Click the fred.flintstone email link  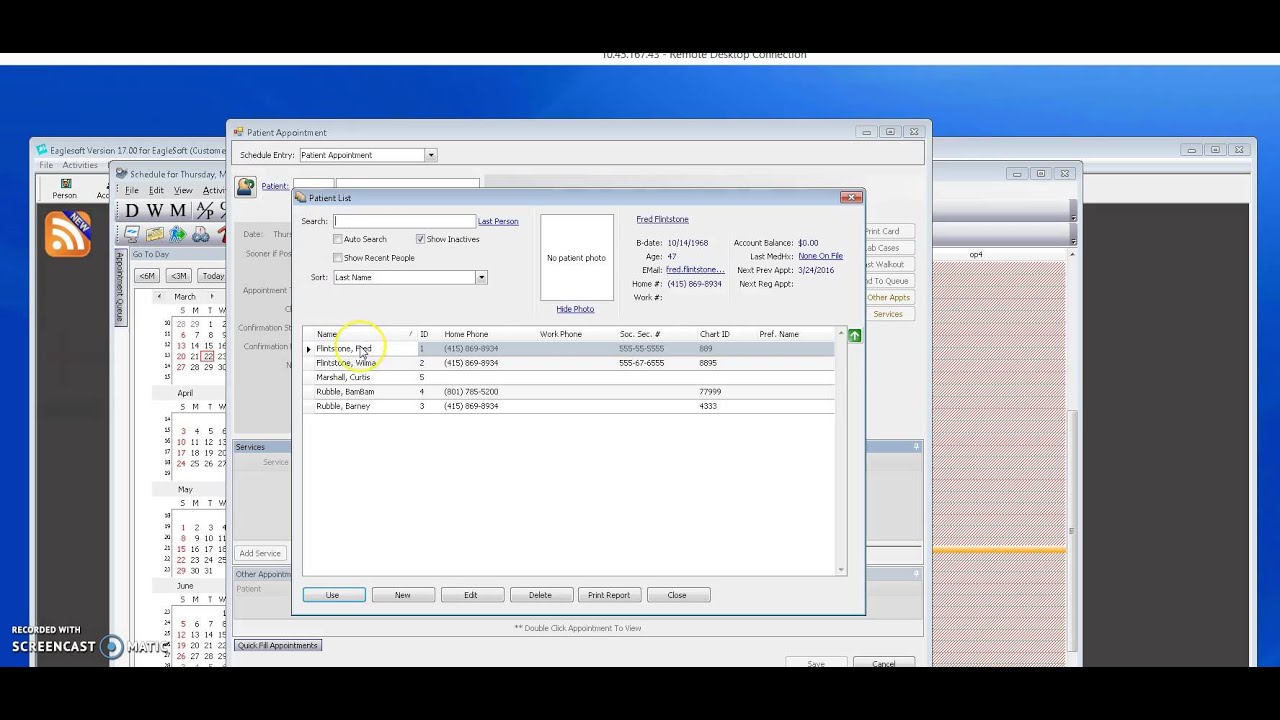(x=695, y=270)
